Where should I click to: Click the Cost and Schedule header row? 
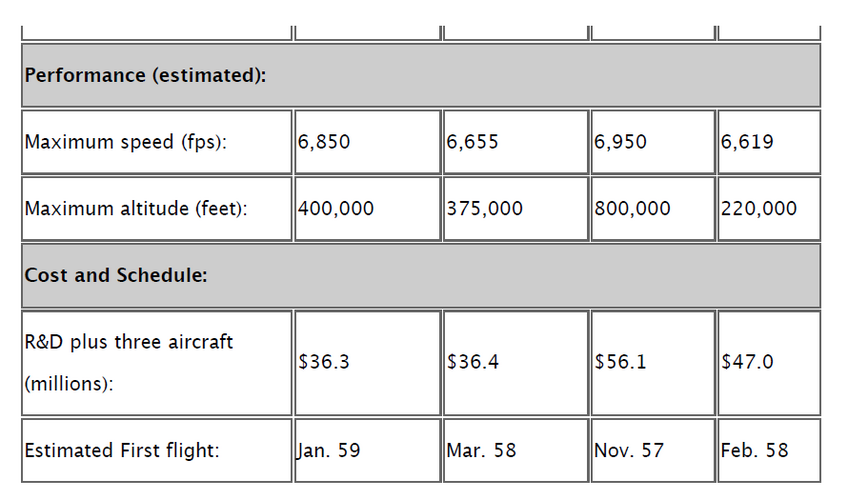421,276
